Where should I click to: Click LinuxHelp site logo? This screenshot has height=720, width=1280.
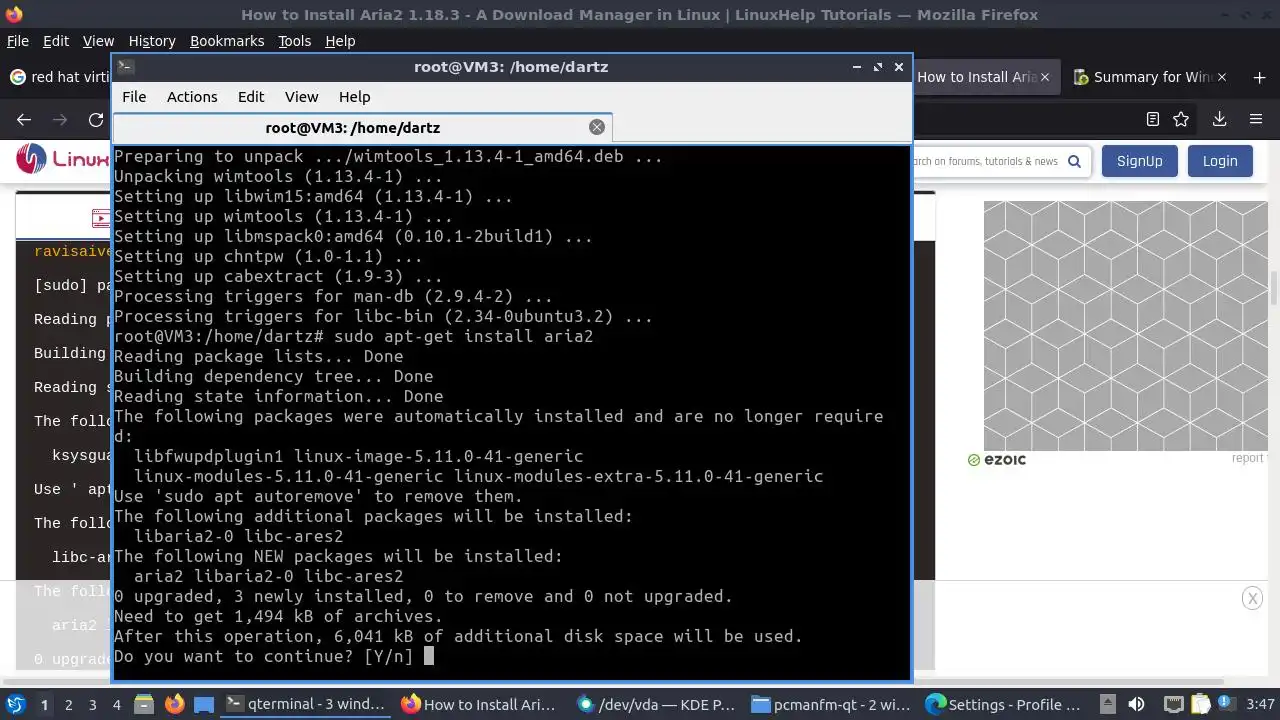[x=62, y=159]
